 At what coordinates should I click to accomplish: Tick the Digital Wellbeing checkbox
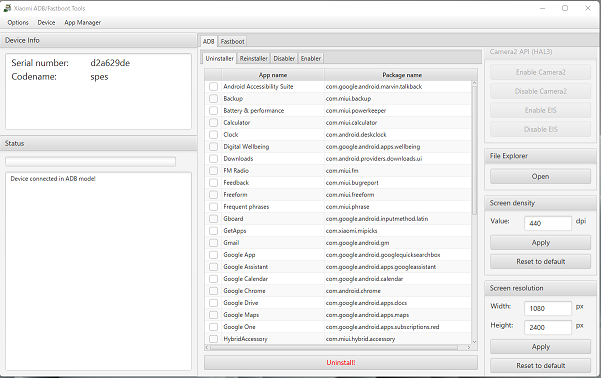click(x=213, y=147)
